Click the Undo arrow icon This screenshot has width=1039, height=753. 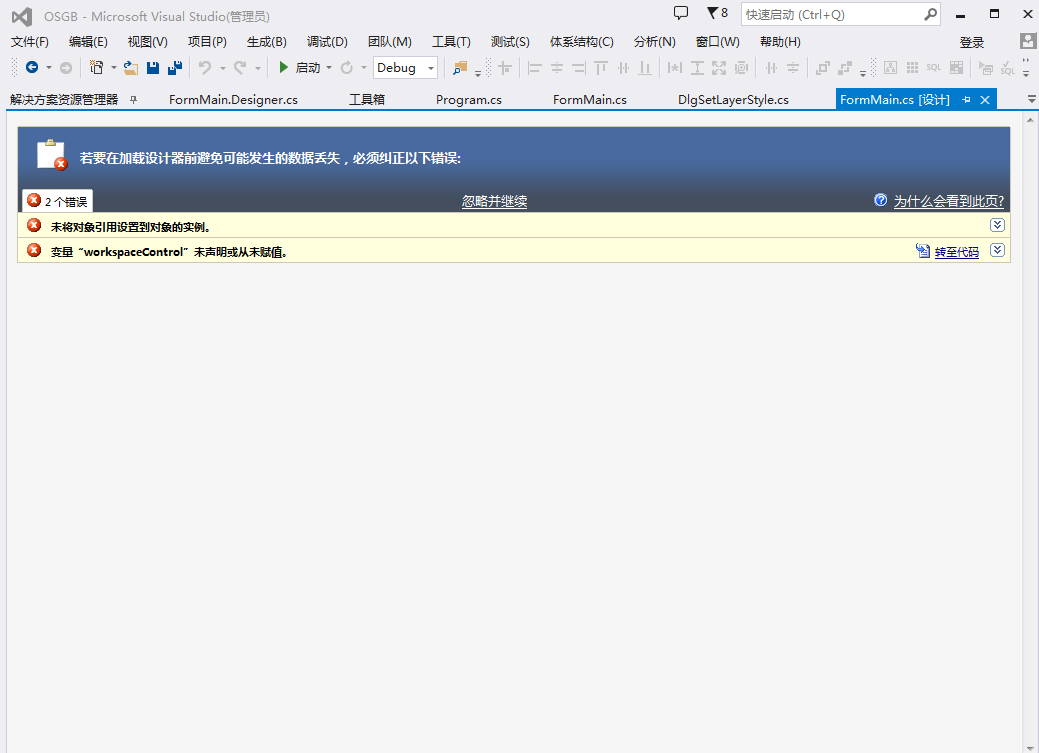click(x=205, y=68)
